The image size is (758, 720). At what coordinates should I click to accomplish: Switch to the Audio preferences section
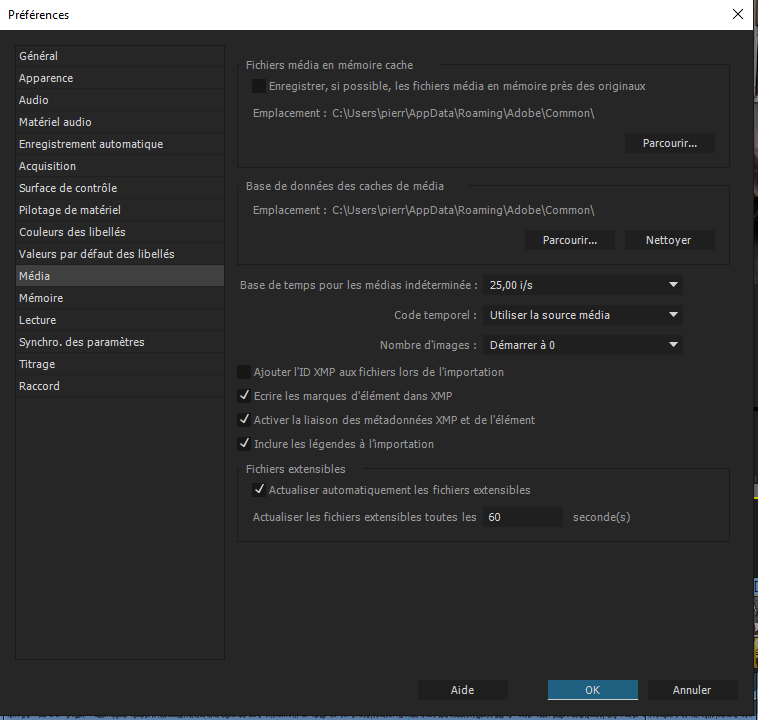click(x=34, y=100)
